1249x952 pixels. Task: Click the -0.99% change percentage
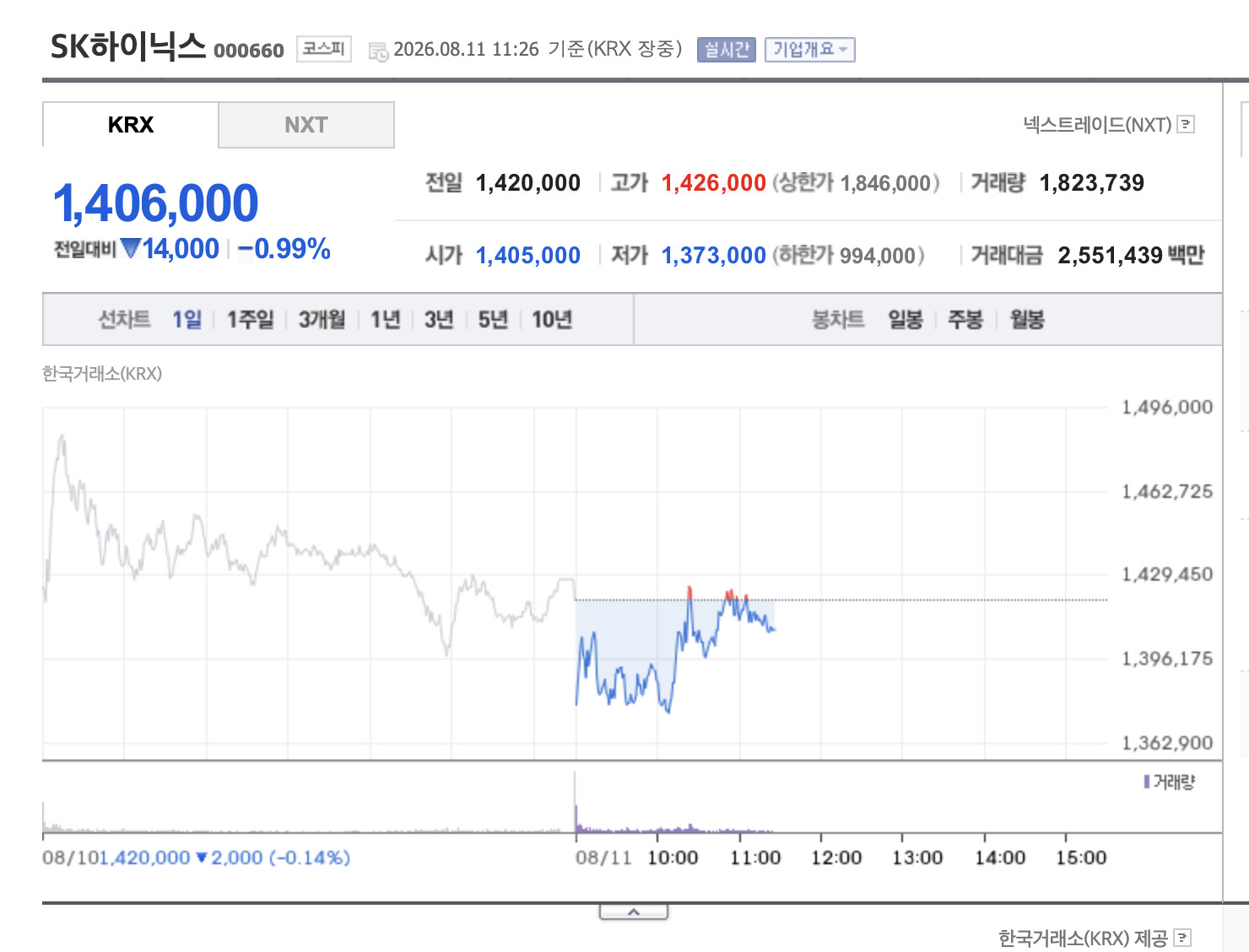tap(284, 249)
